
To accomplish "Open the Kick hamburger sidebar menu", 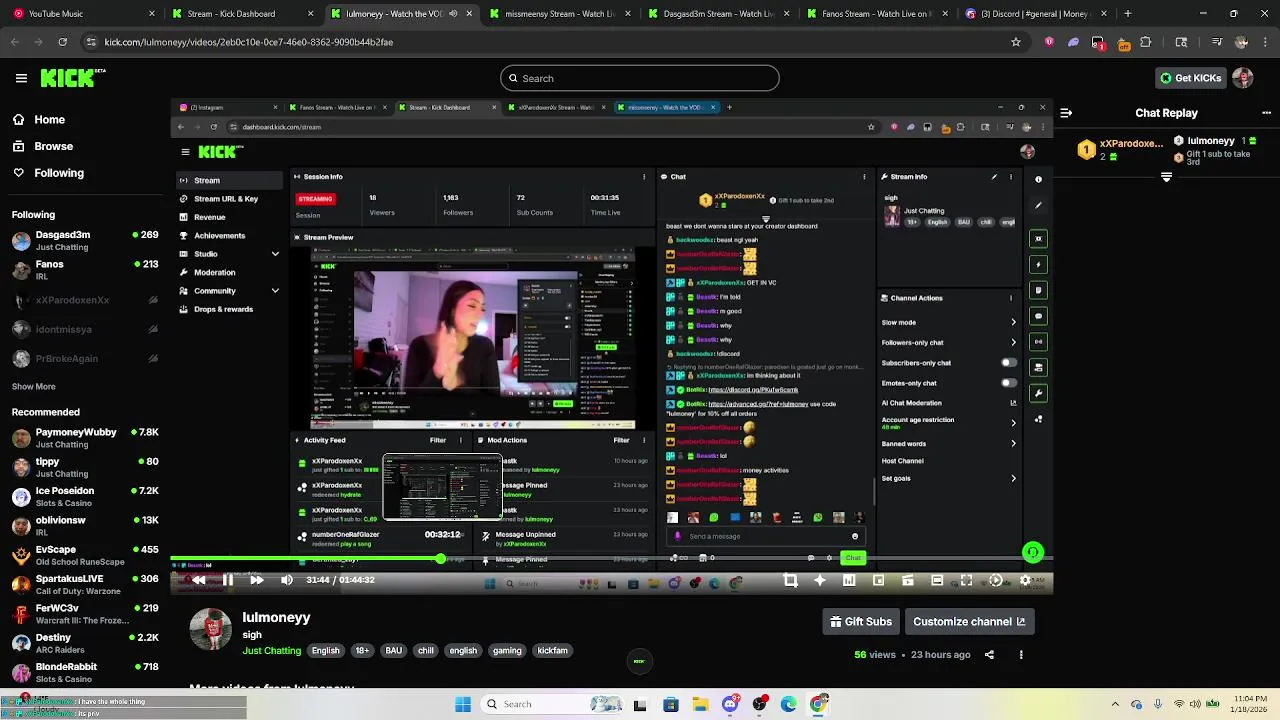I will tap(21, 78).
